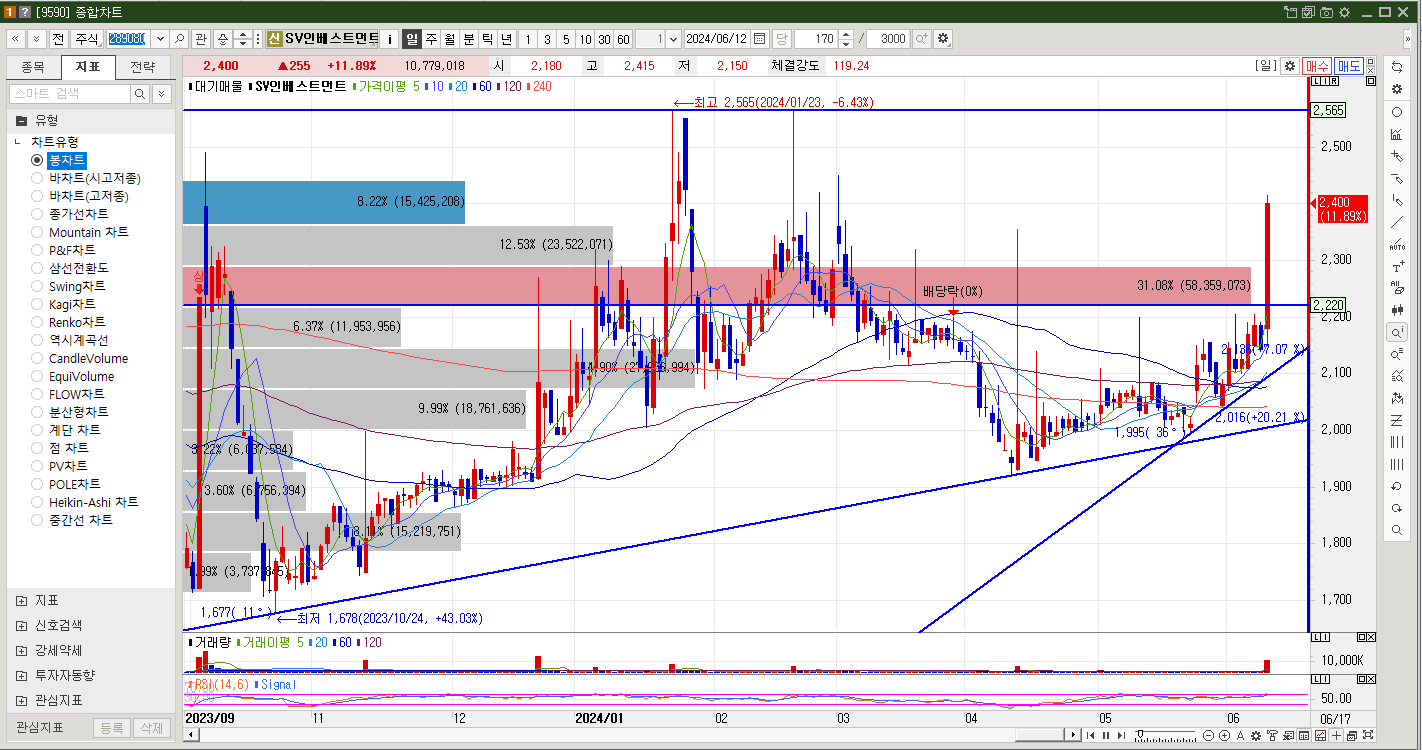
Task: Click the undo arrow in right toolbar
Action: coord(1397,486)
